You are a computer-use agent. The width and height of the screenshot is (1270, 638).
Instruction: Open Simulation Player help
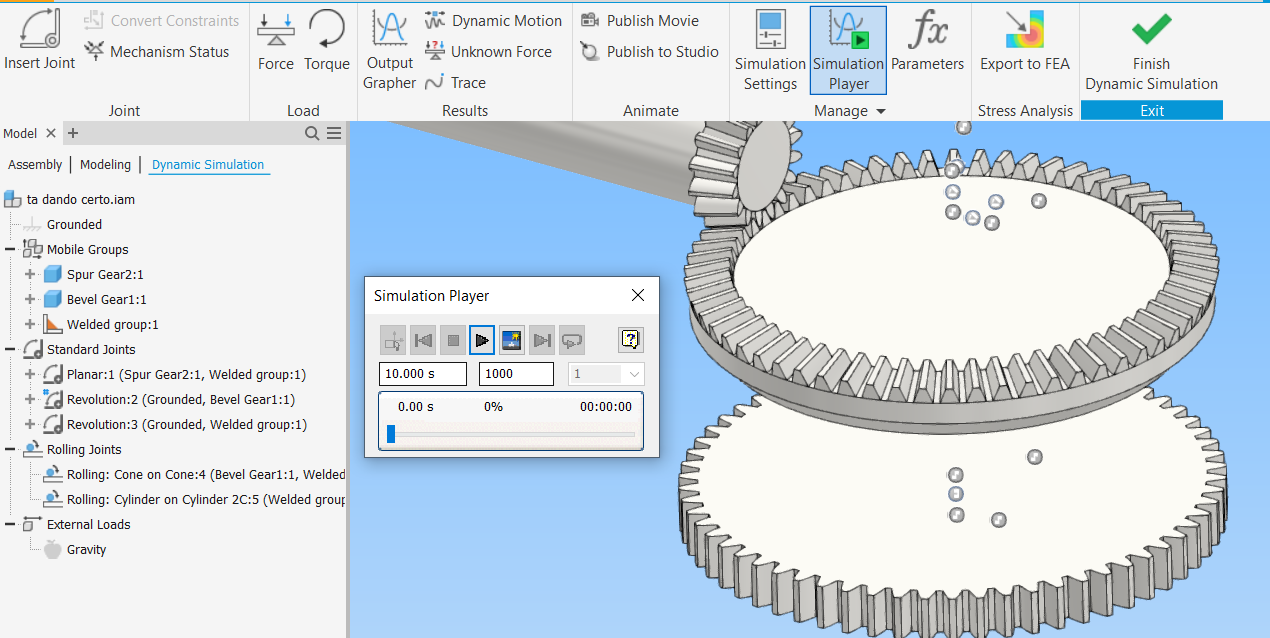point(631,340)
